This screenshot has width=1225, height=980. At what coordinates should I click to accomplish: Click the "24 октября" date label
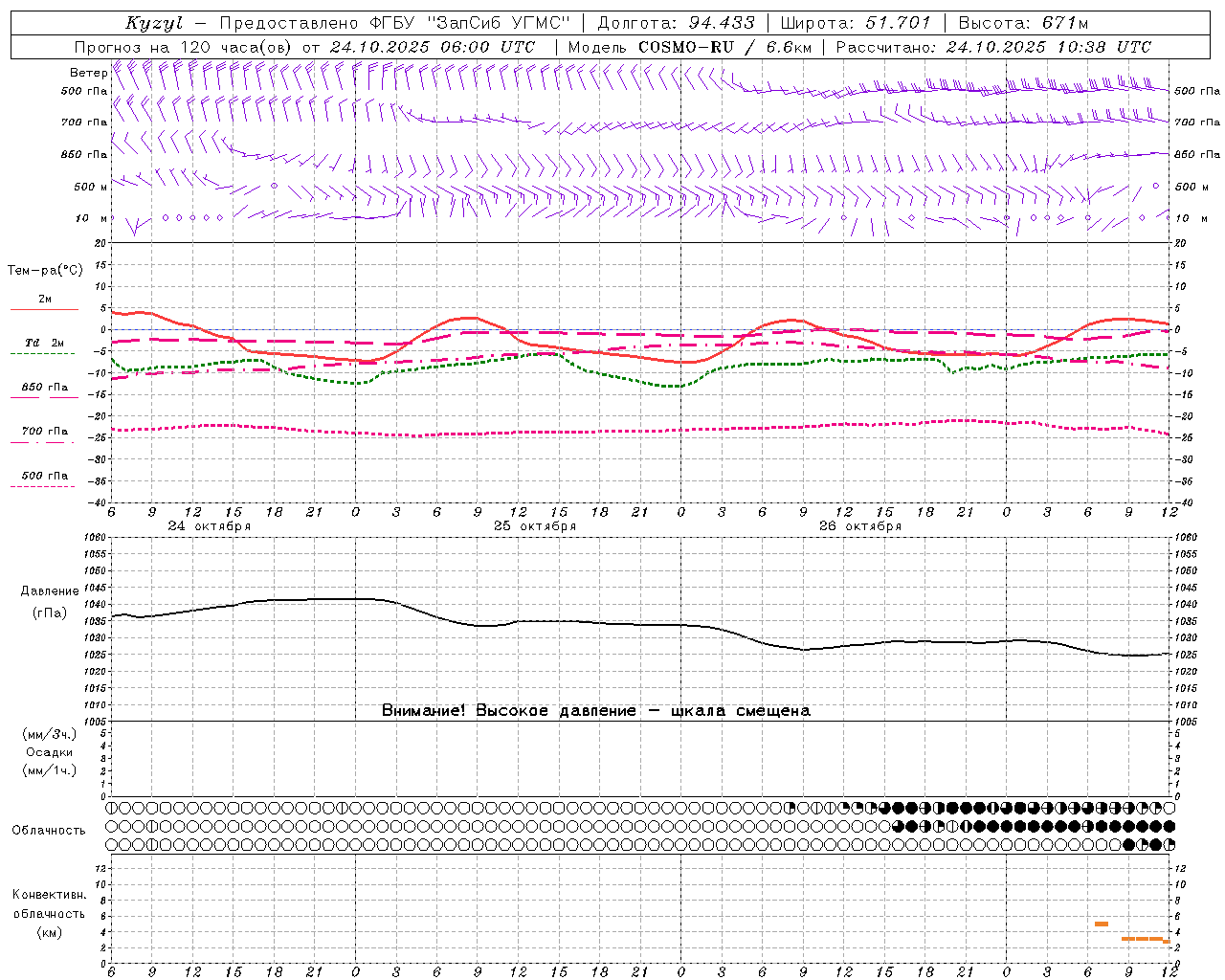(210, 526)
